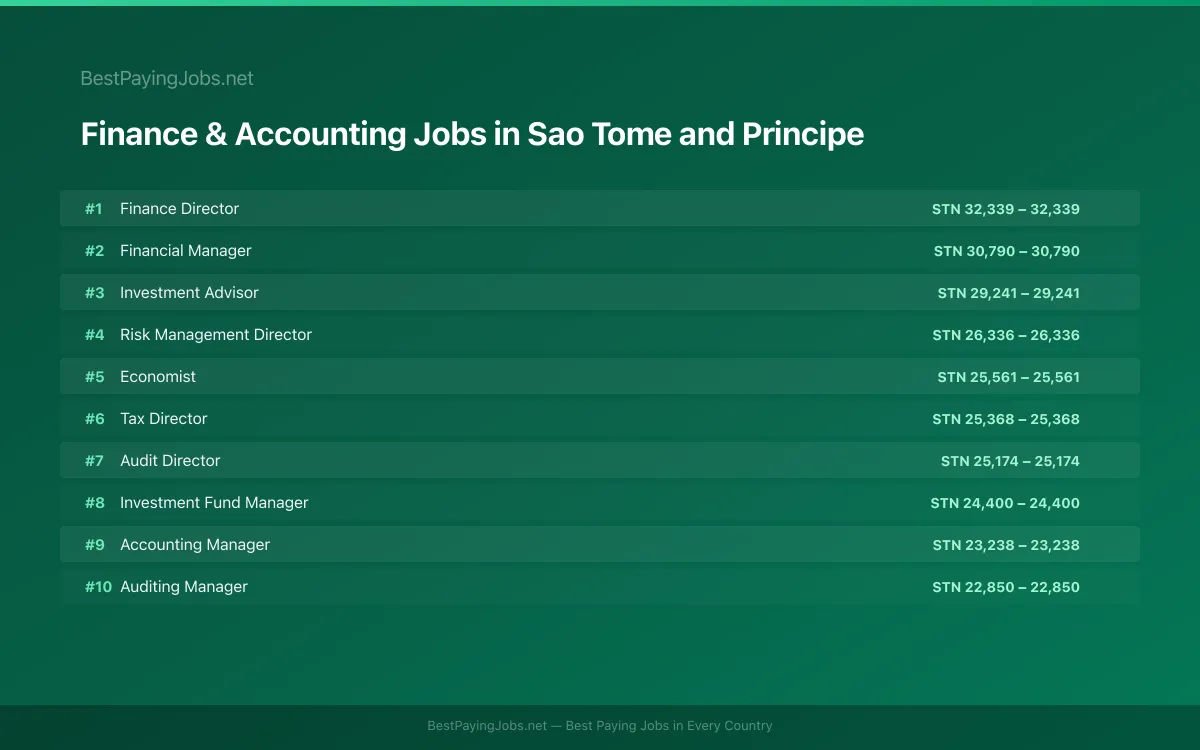The width and height of the screenshot is (1200, 750).
Task: Select the Investment Fund Manager title
Action: pyautogui.click(x=214, y=502)
